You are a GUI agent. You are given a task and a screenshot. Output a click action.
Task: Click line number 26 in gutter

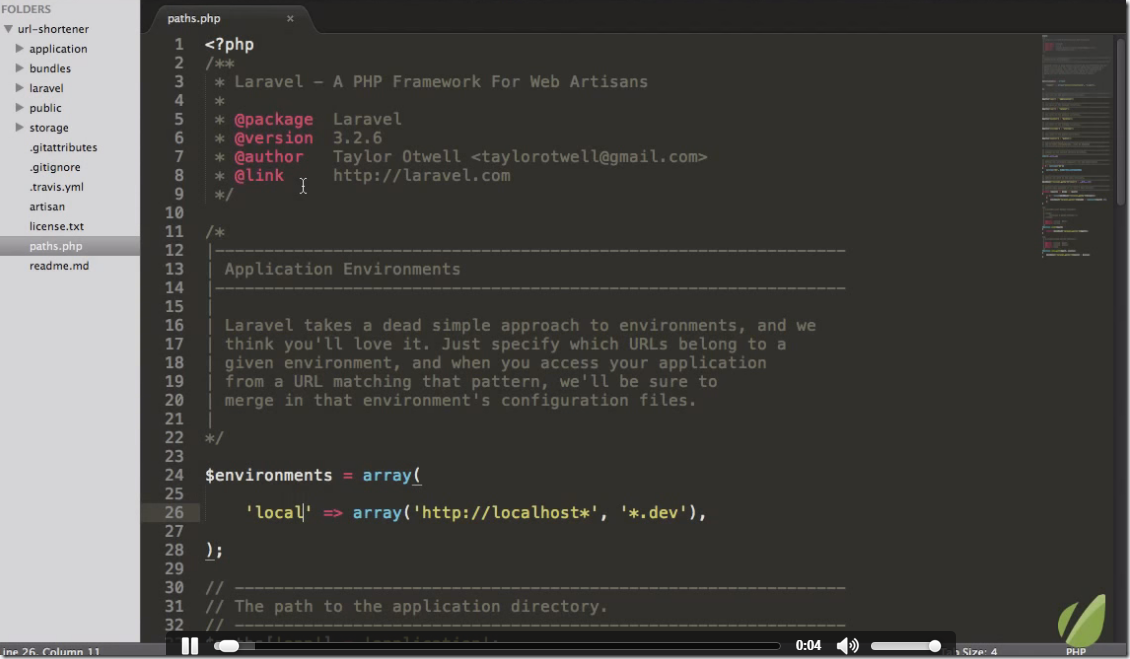point(174,513)
